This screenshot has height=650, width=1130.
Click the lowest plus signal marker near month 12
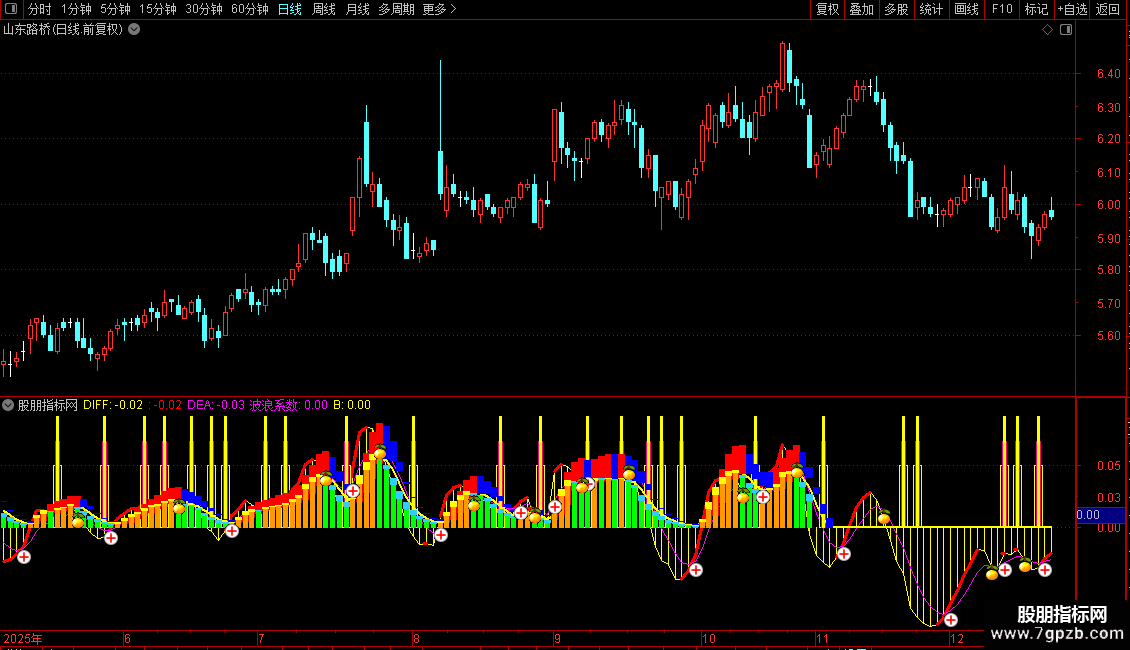951,620
